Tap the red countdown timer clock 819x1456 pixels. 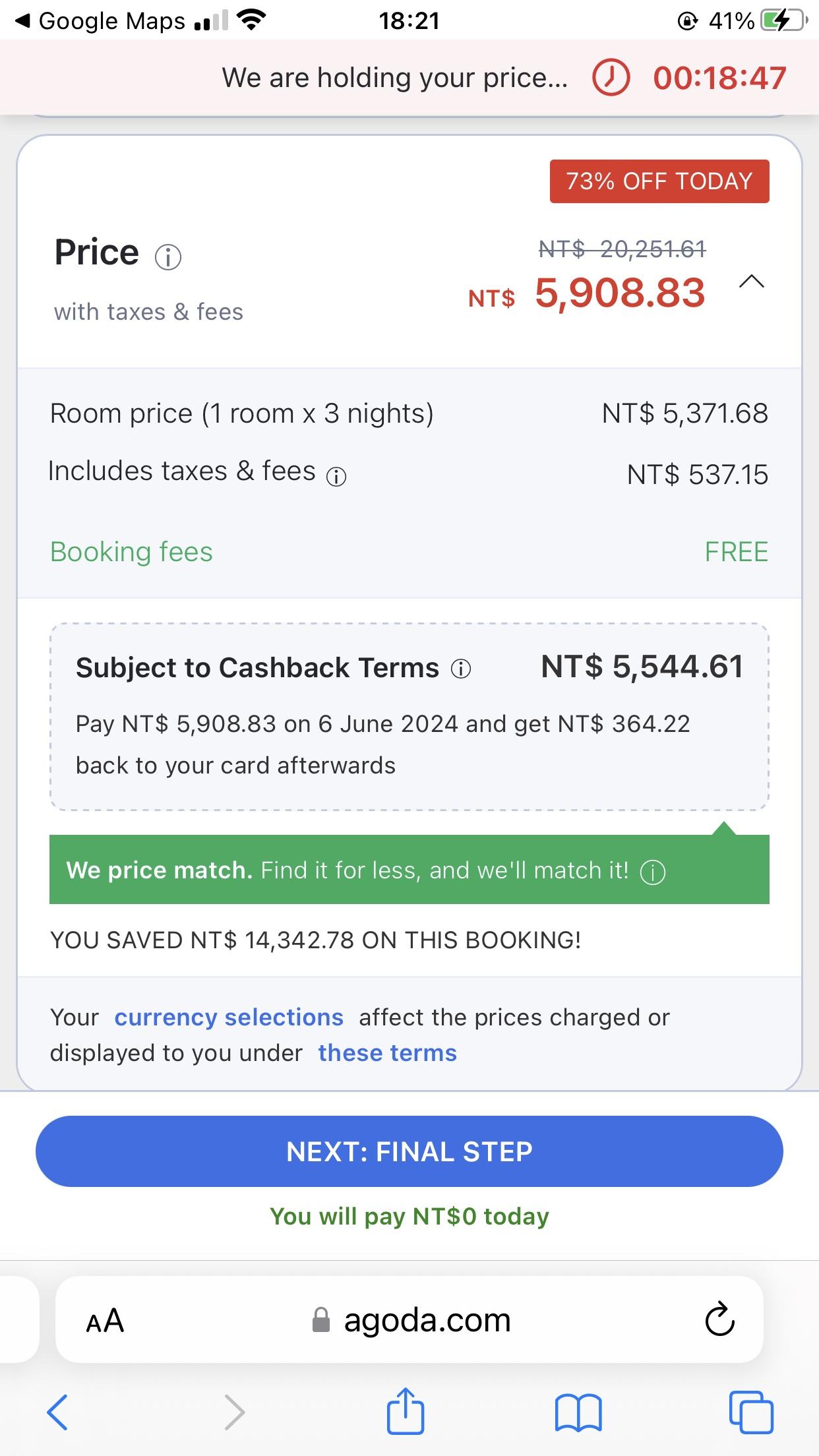pos(611,78)
